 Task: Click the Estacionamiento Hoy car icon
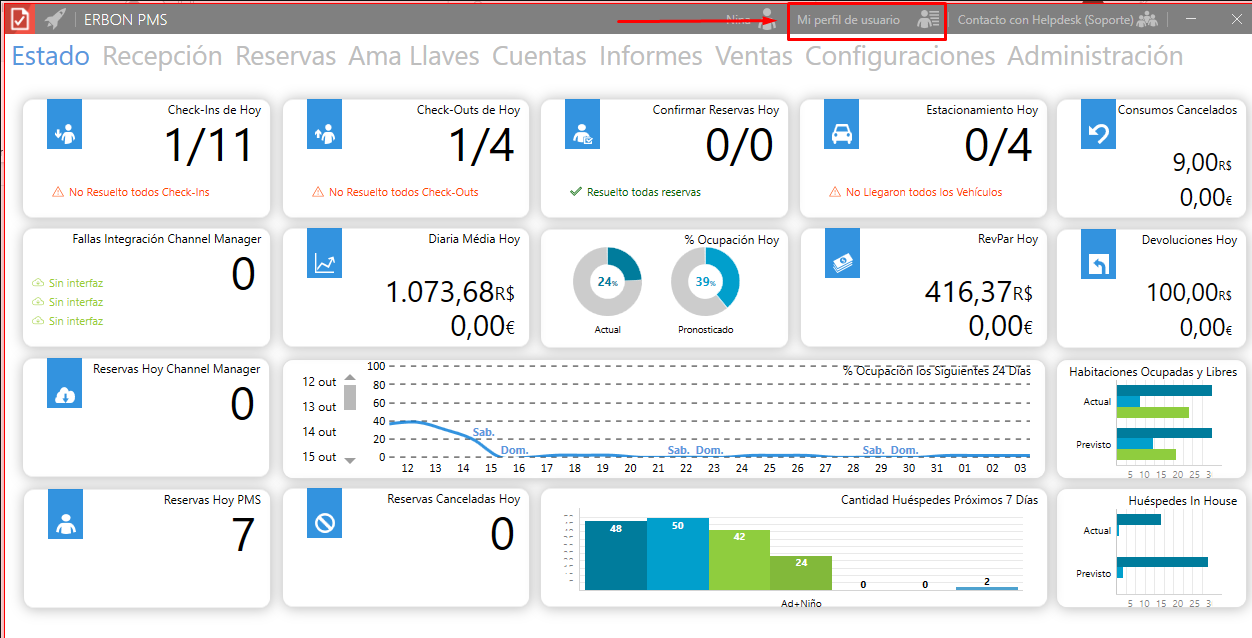click(841, 132)
